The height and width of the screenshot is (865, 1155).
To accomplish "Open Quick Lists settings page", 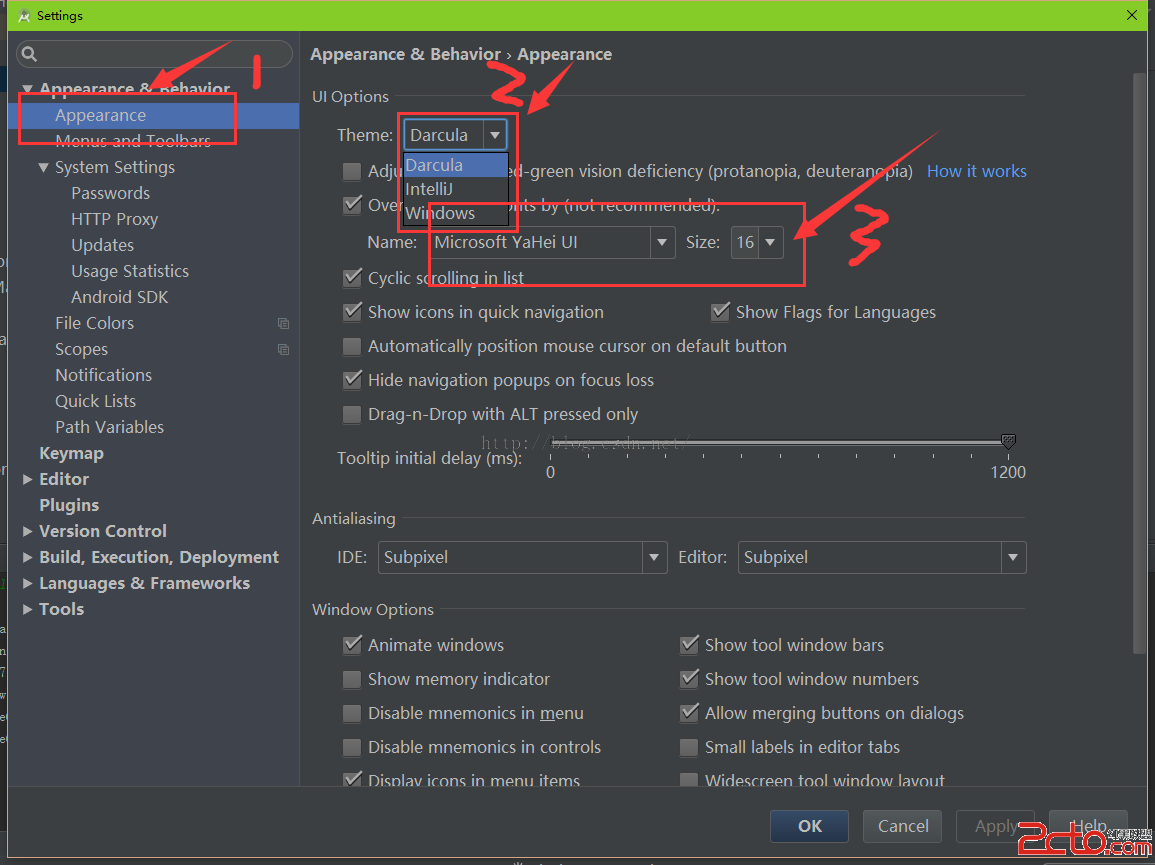I will (x=96, y=402).
